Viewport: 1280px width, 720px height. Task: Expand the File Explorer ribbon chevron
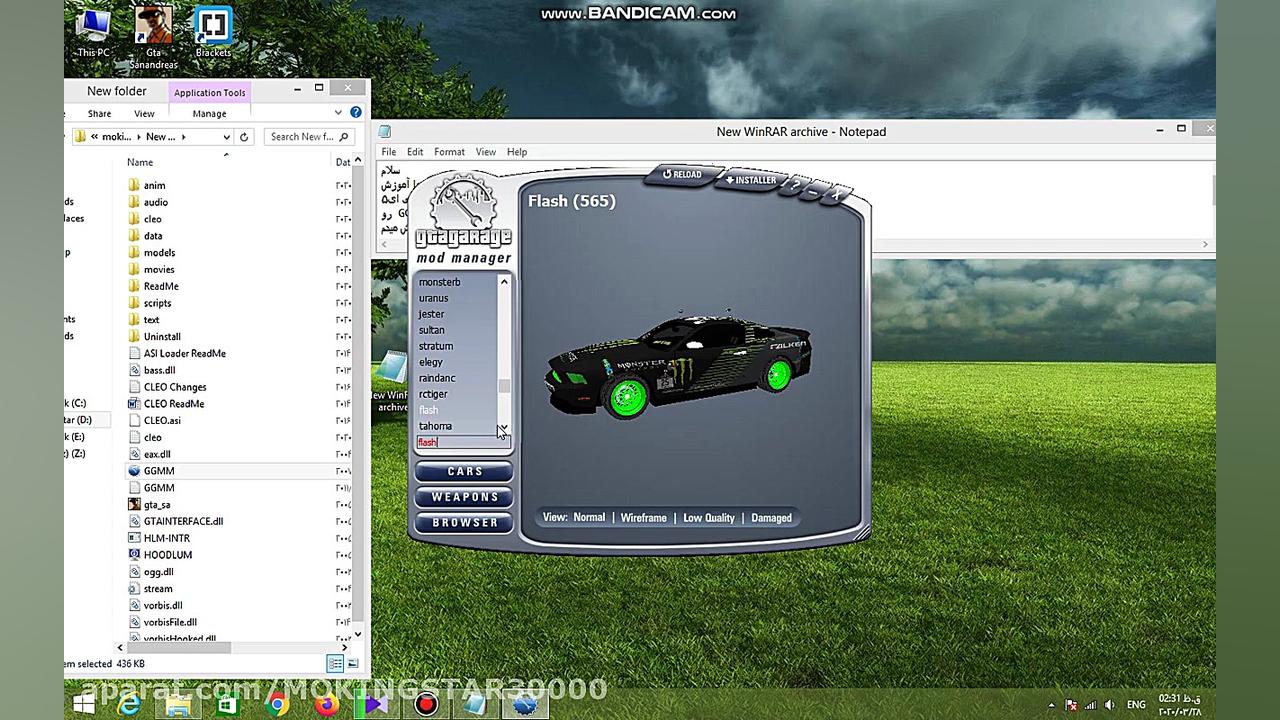pyautogui.click(x=338, y=113)
